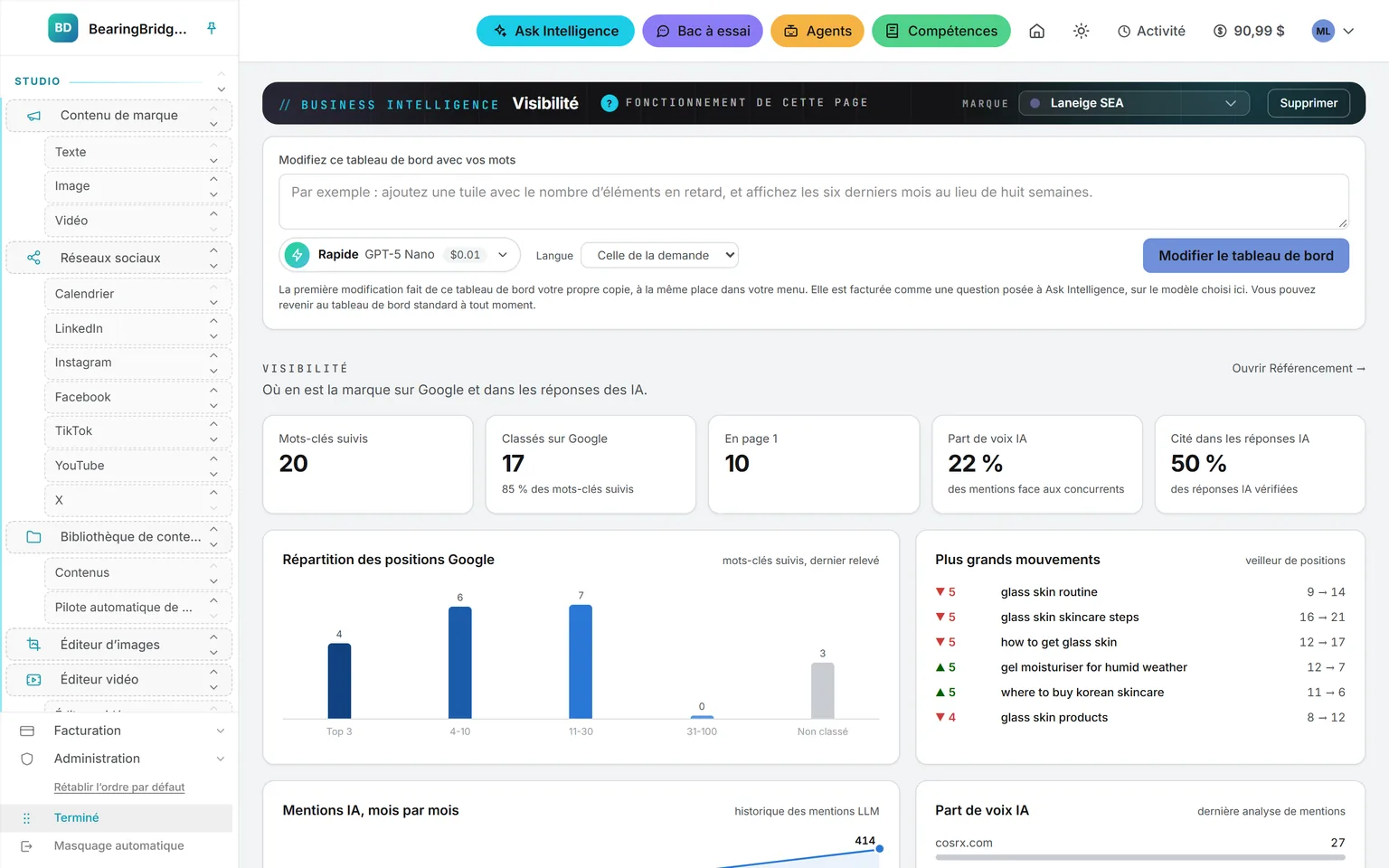The height and width of the screenshot is (868, 1389).
Task: Open the Agents page
Action: click(817, 31)
